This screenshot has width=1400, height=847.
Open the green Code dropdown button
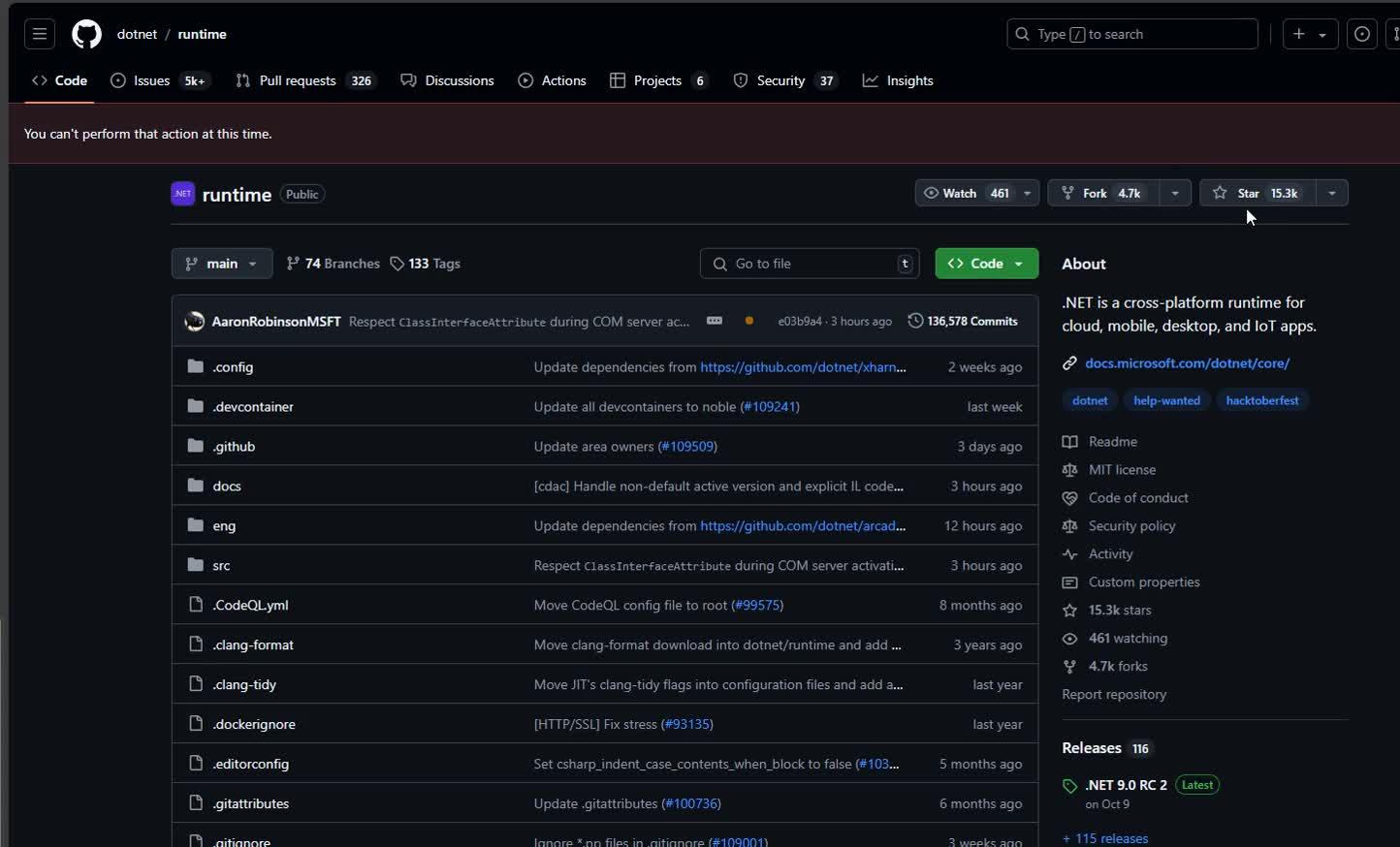[x=986, y=264]
